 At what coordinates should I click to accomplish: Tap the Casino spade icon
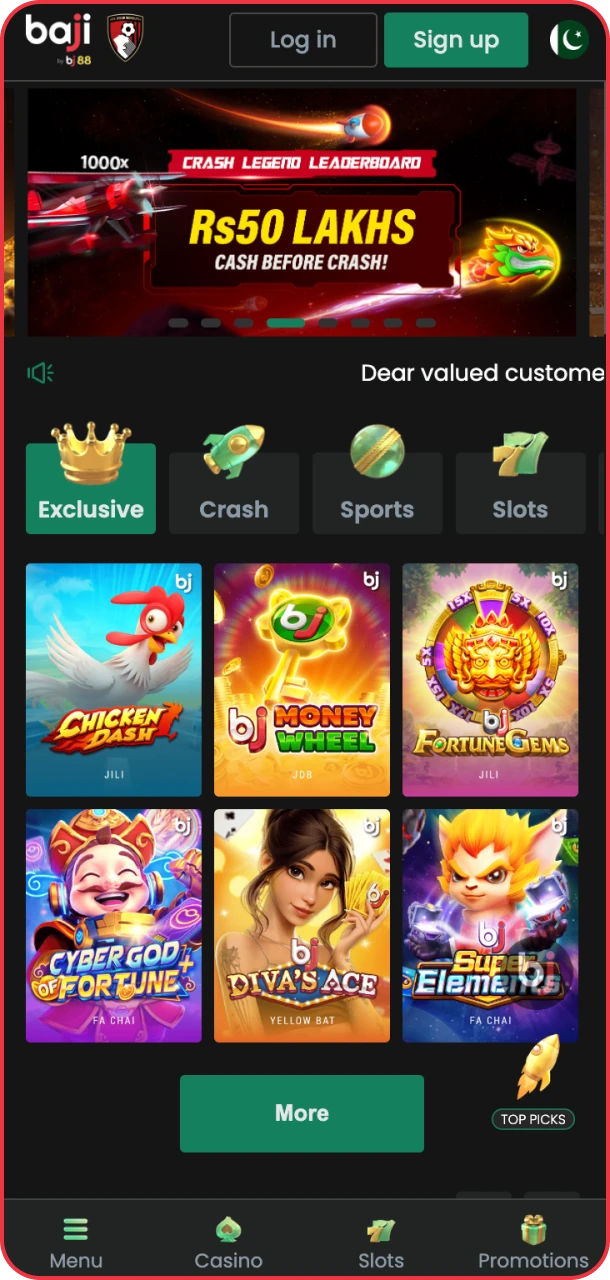click(229, 1229)
